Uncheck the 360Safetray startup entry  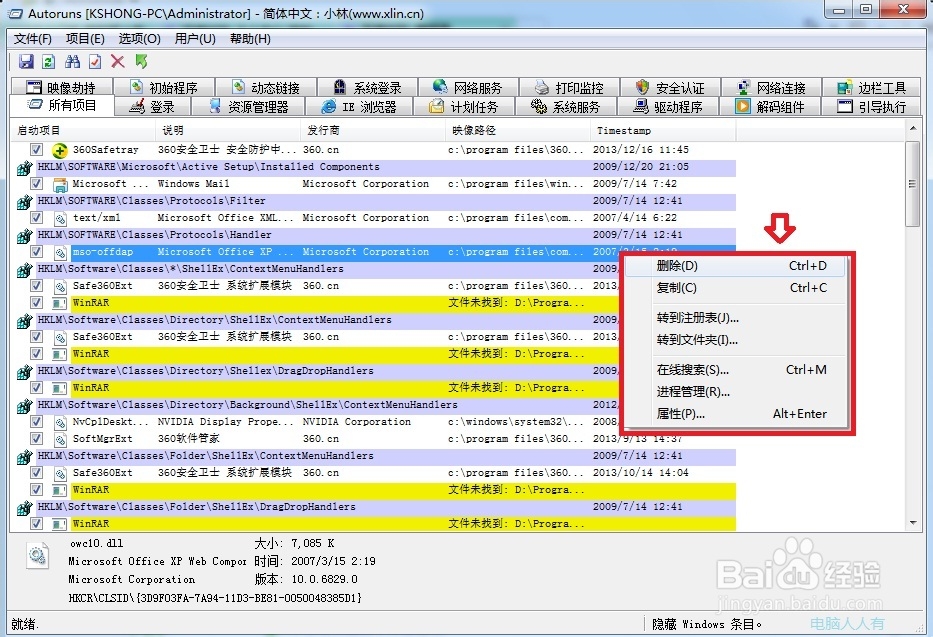[37, 150]
